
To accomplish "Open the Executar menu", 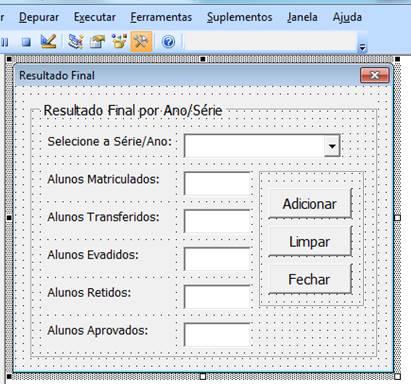I will [95, 17].
